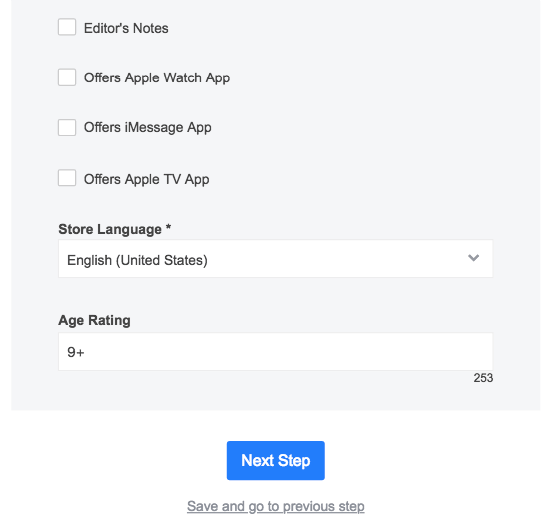Click the Age Rating field label

(94, 320)
